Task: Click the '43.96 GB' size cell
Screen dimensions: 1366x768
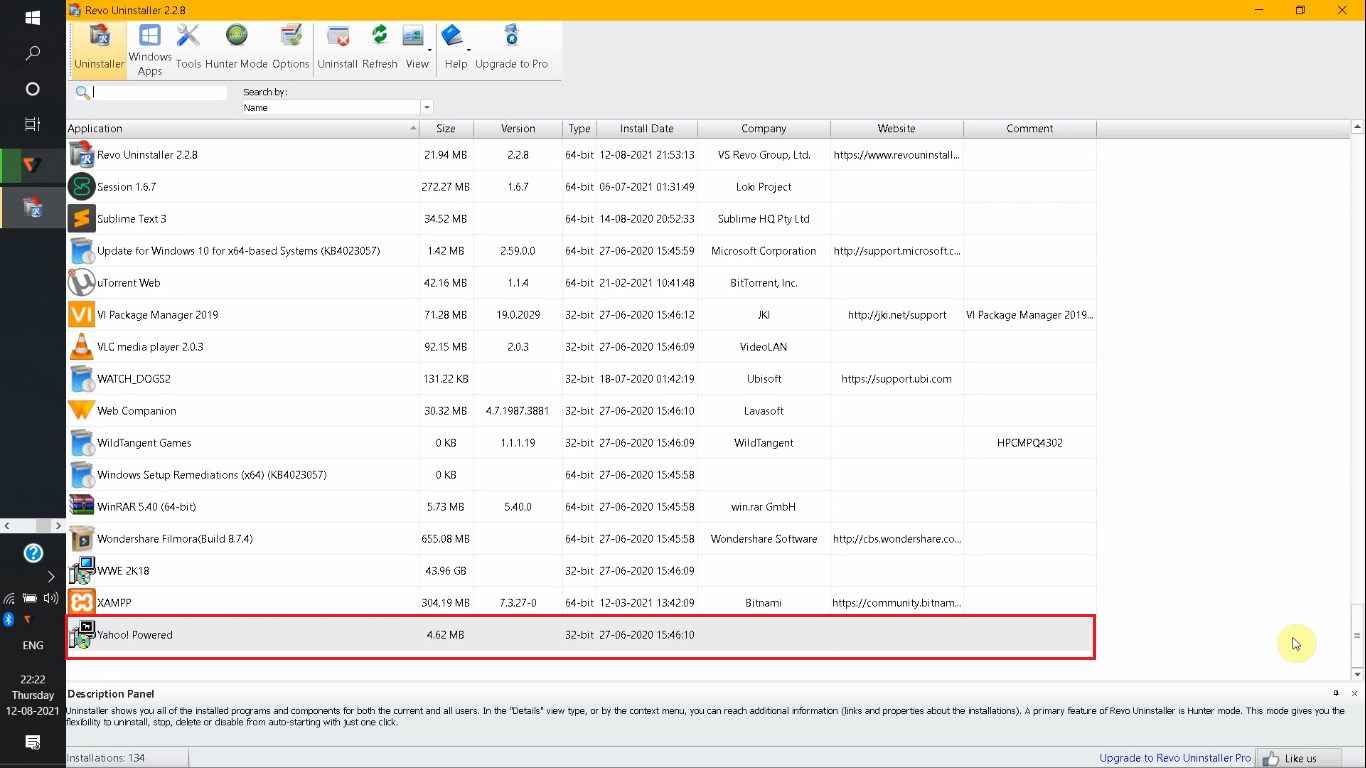Action: point(446,571)
